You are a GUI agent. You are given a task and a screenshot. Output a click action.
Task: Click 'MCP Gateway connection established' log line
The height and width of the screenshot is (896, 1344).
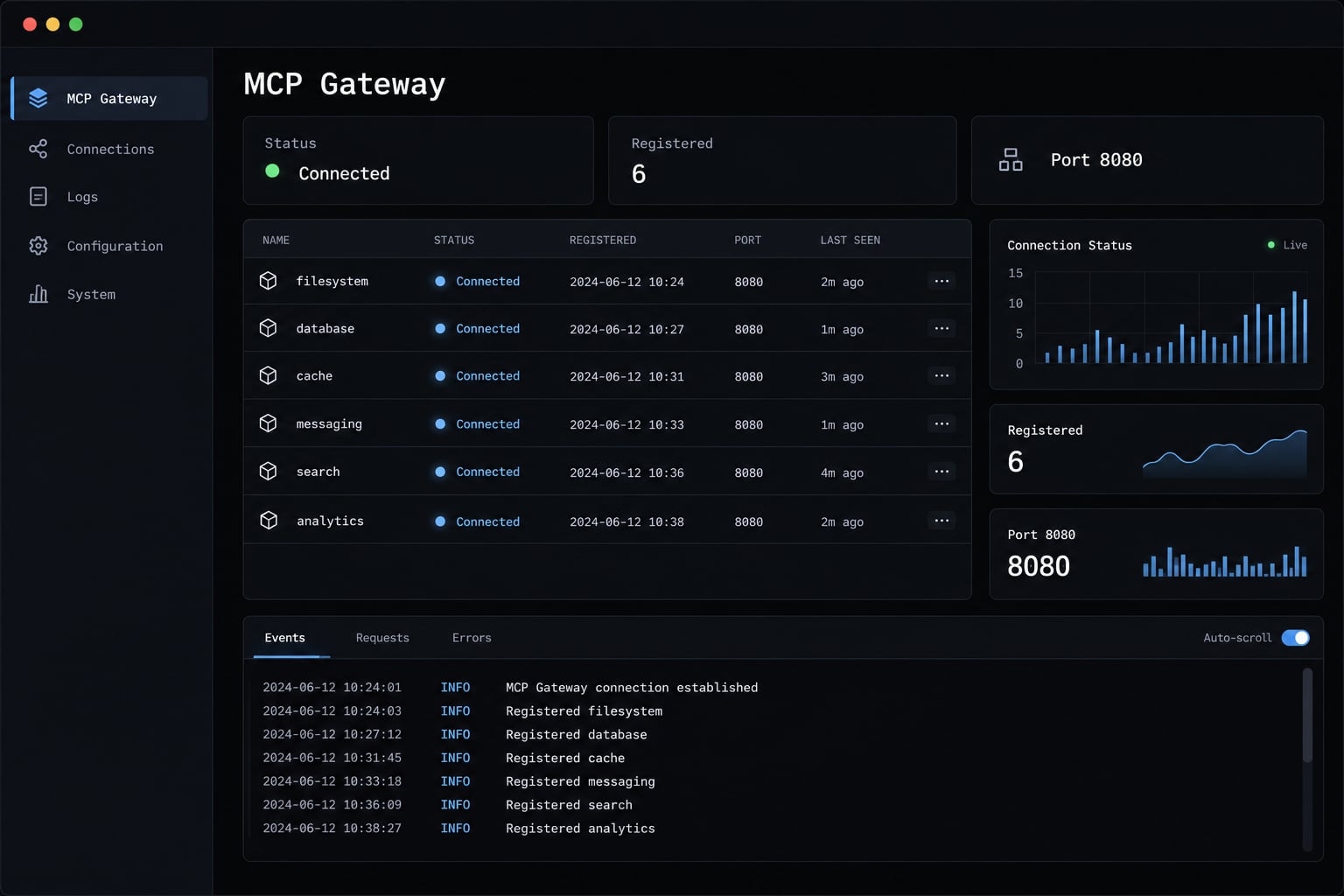point(632,687)
